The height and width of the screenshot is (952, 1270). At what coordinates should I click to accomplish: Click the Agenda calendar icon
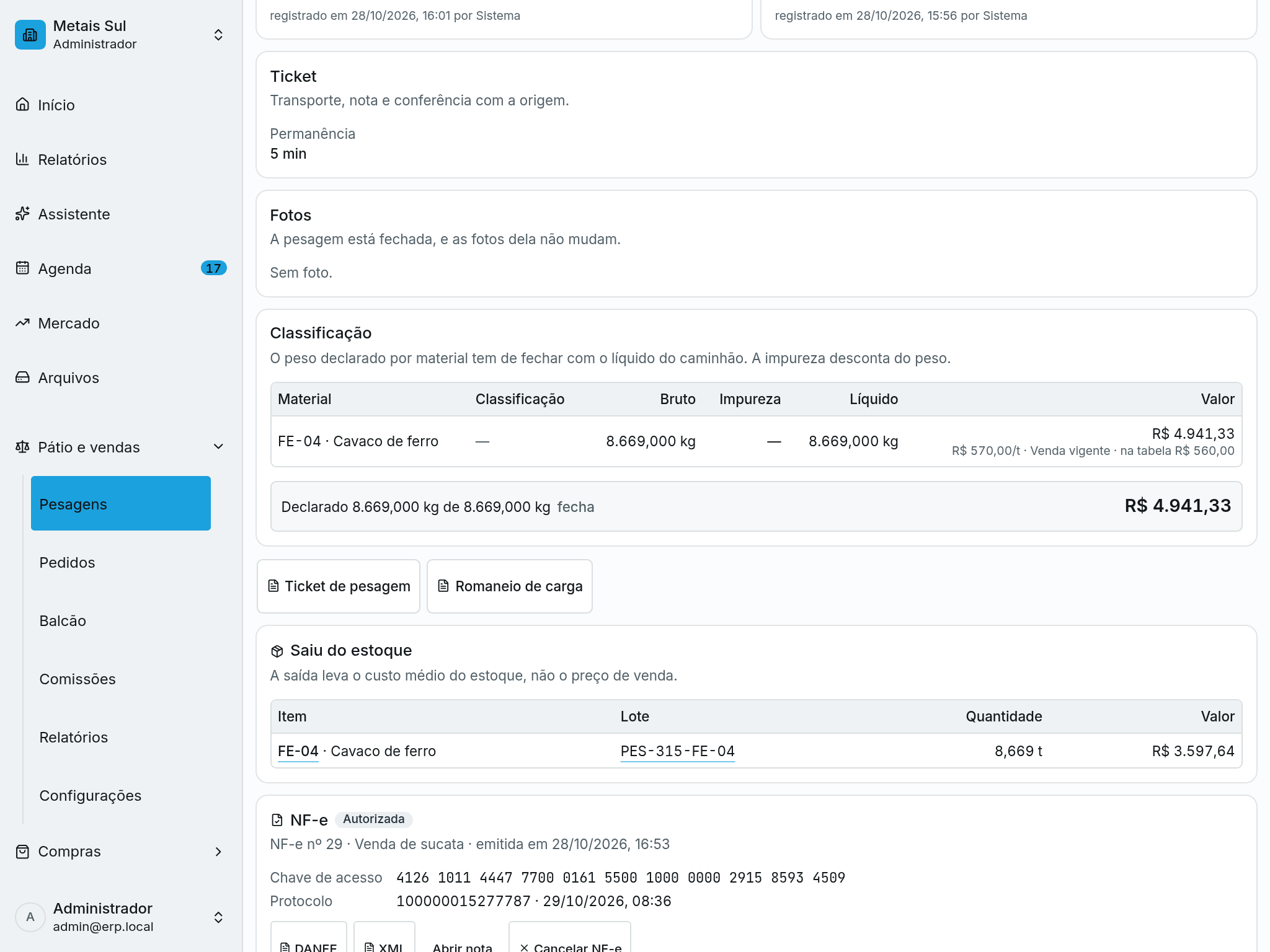(22, 268)
